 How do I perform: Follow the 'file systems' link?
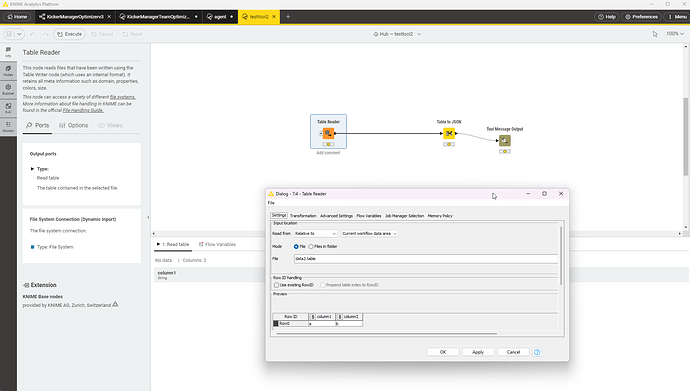coord(122,97)
